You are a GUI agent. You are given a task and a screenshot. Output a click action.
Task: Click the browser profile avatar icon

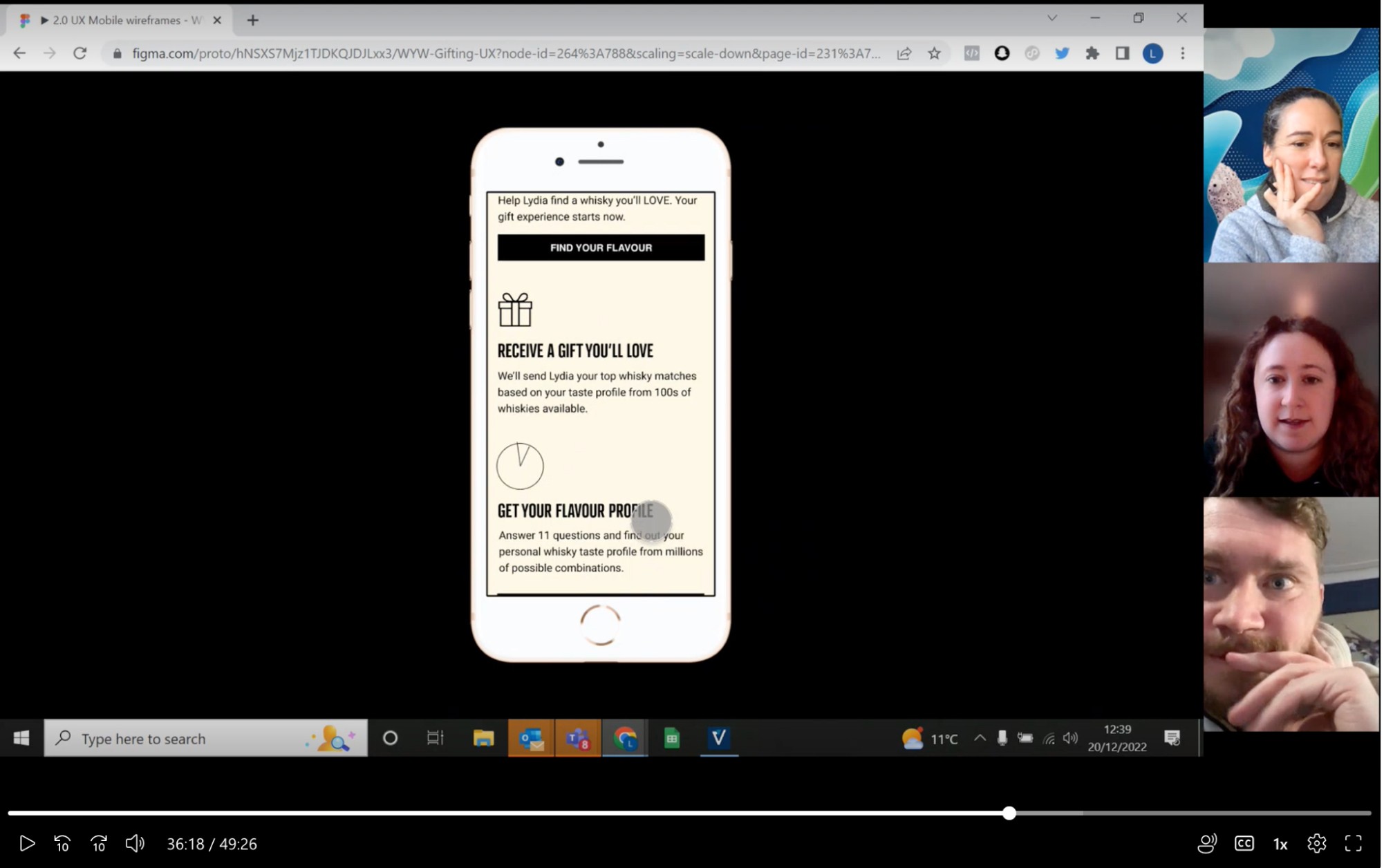(x=1153, y=53)
